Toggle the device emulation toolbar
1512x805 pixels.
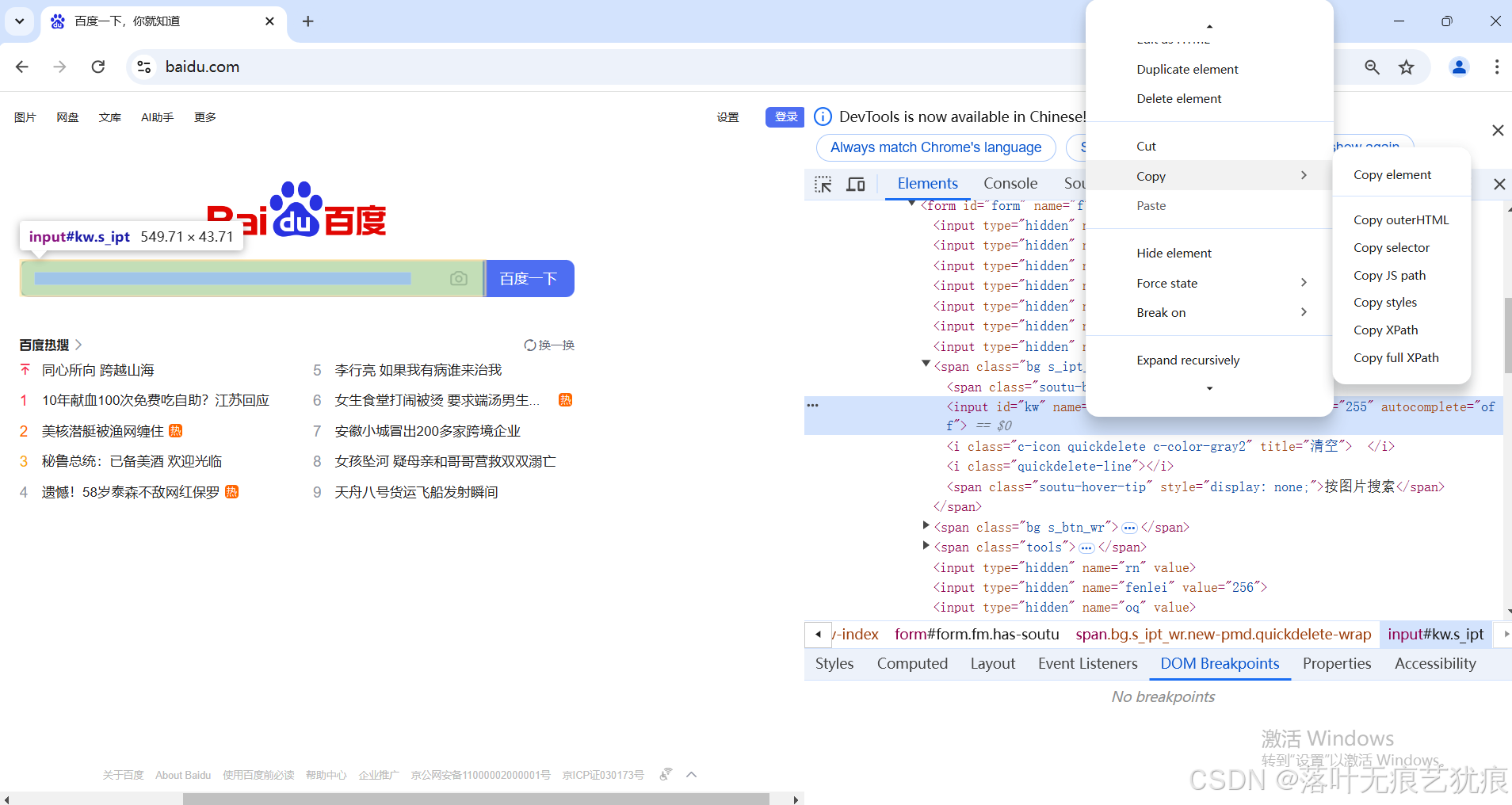[x=856, y=184]
